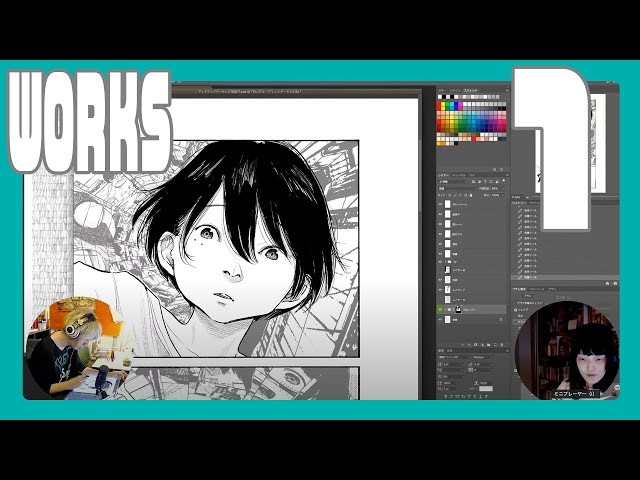Open the layer opacity dropdown arrow
The width and height of the screenshot is (640, 480).
click(x=503, y=189)
